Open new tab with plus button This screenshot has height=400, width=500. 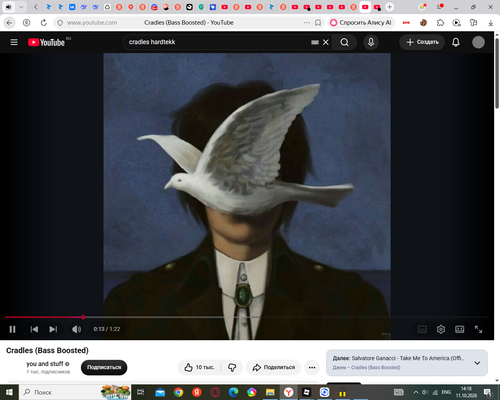pos(389,7)
